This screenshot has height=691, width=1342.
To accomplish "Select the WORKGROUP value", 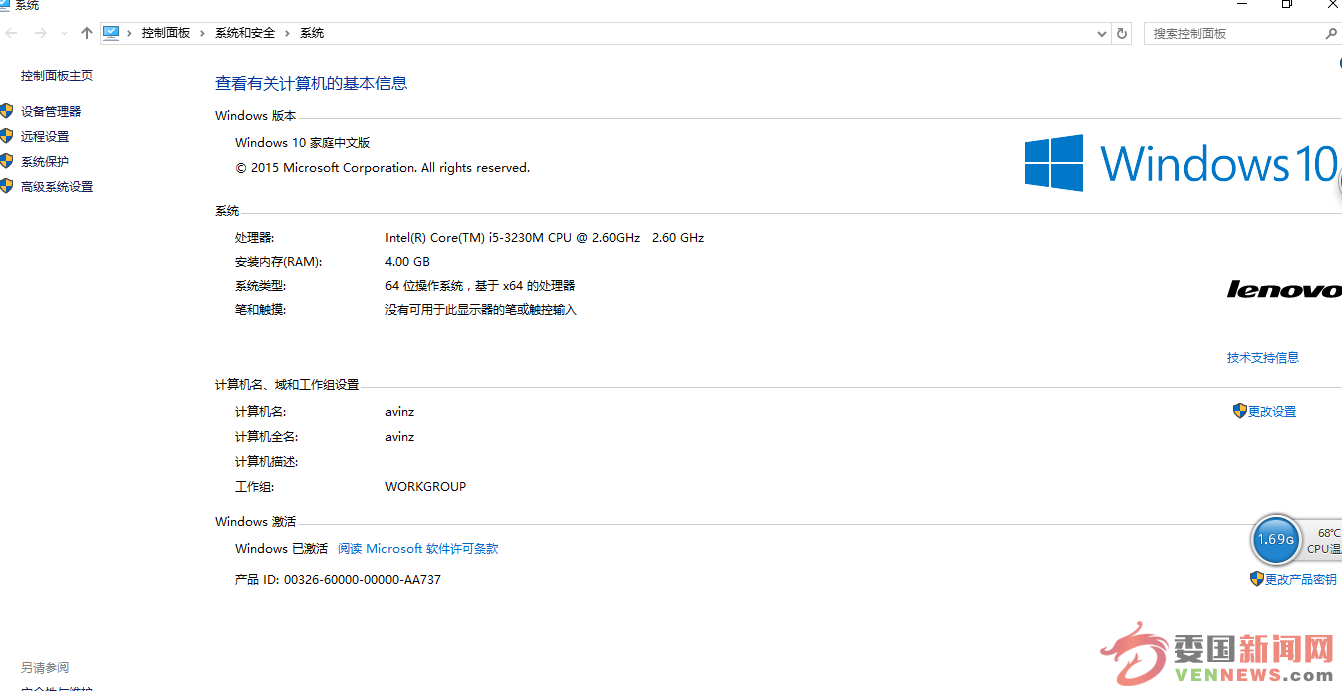I will pos(425,486).
